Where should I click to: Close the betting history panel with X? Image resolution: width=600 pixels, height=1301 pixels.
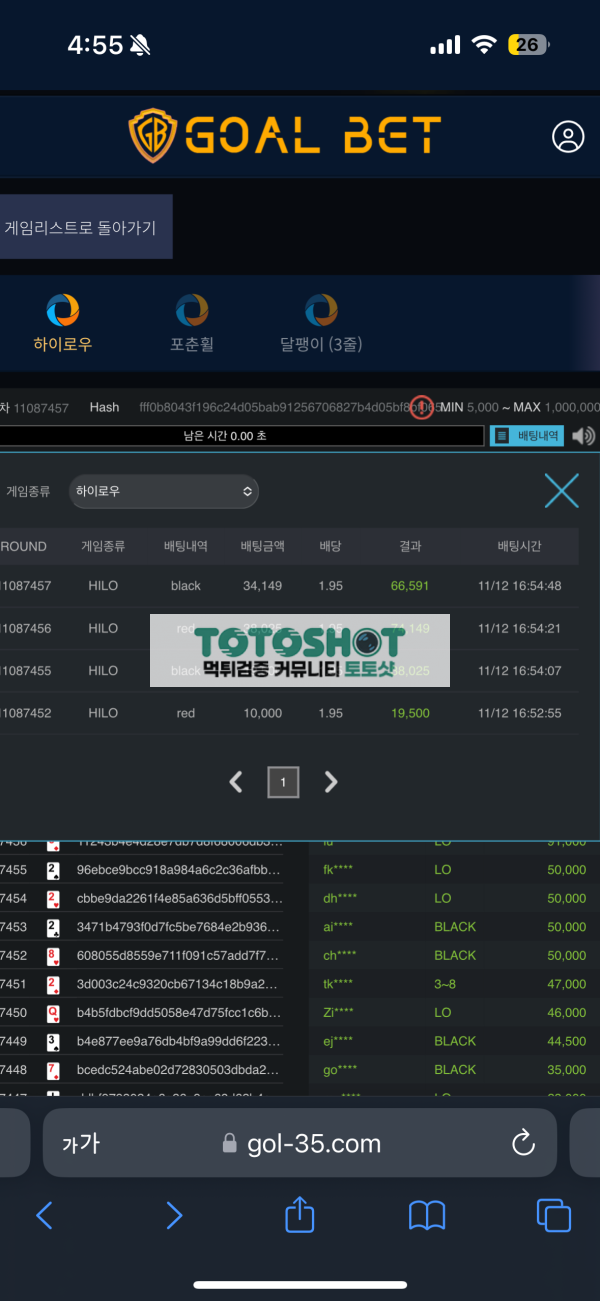(561, 491)
